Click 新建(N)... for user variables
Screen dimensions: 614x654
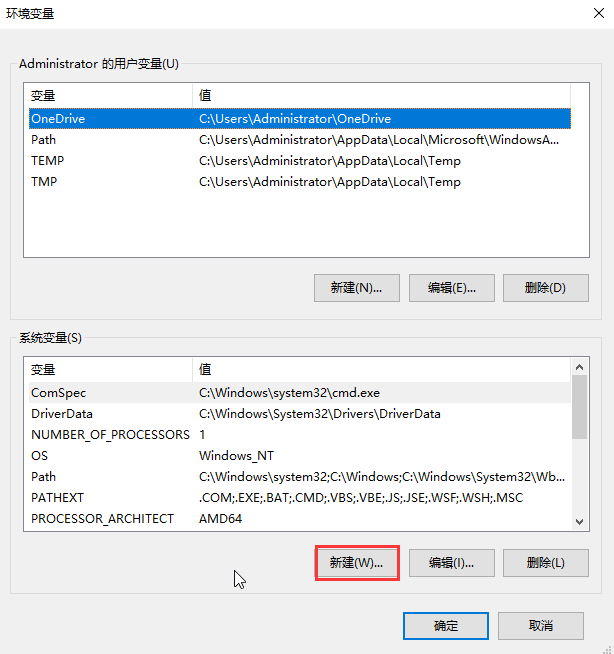tap(357, 288)
